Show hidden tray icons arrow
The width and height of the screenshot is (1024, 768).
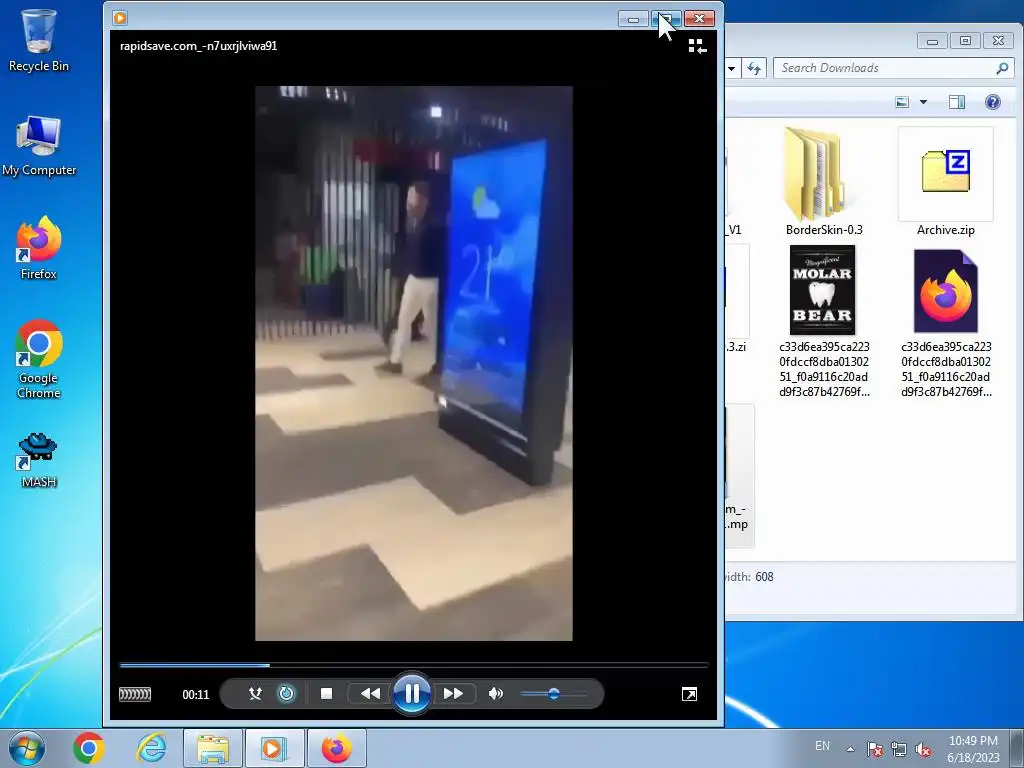pos(850,749)
